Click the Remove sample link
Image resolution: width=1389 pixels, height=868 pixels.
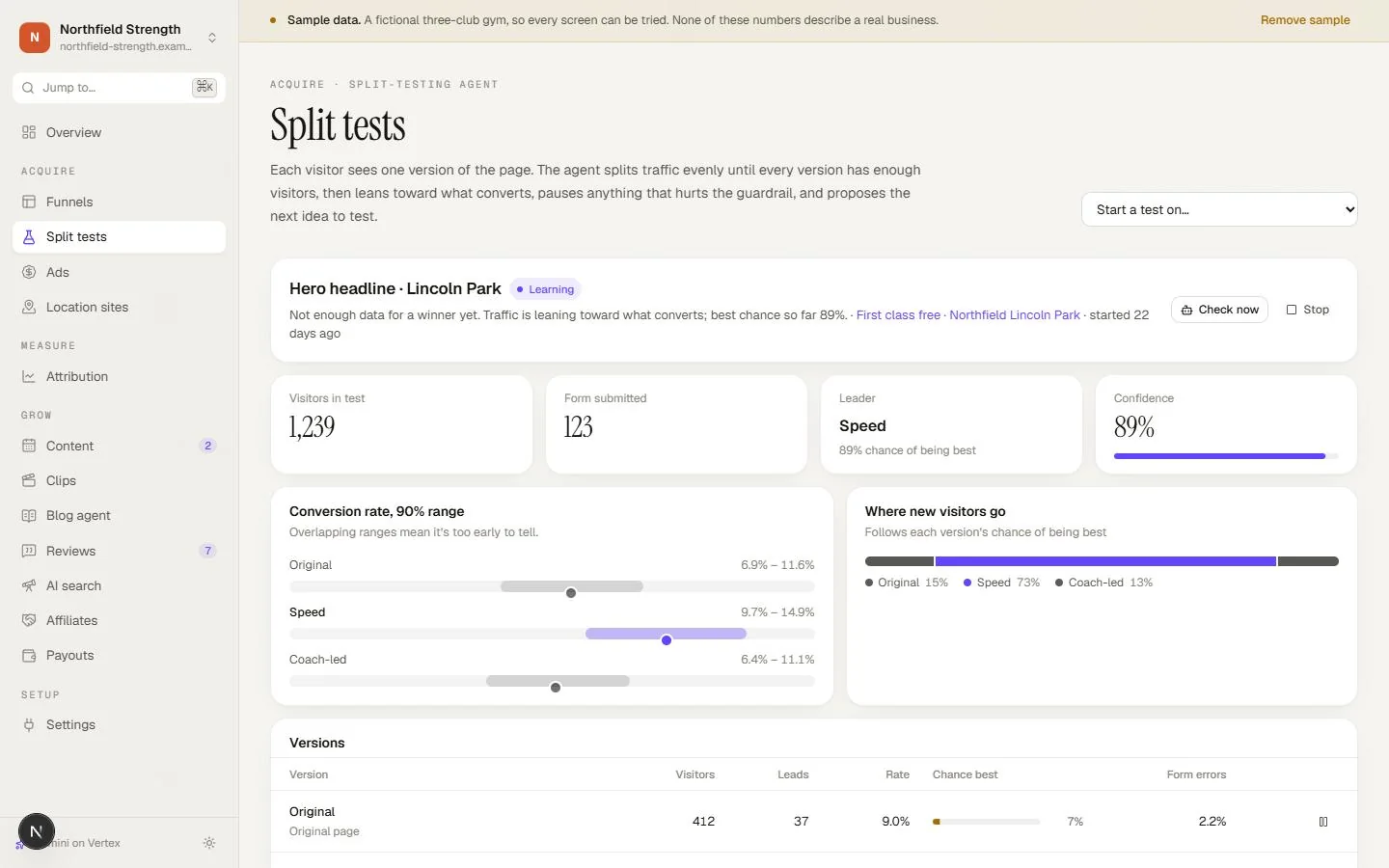pos(1305,20)
